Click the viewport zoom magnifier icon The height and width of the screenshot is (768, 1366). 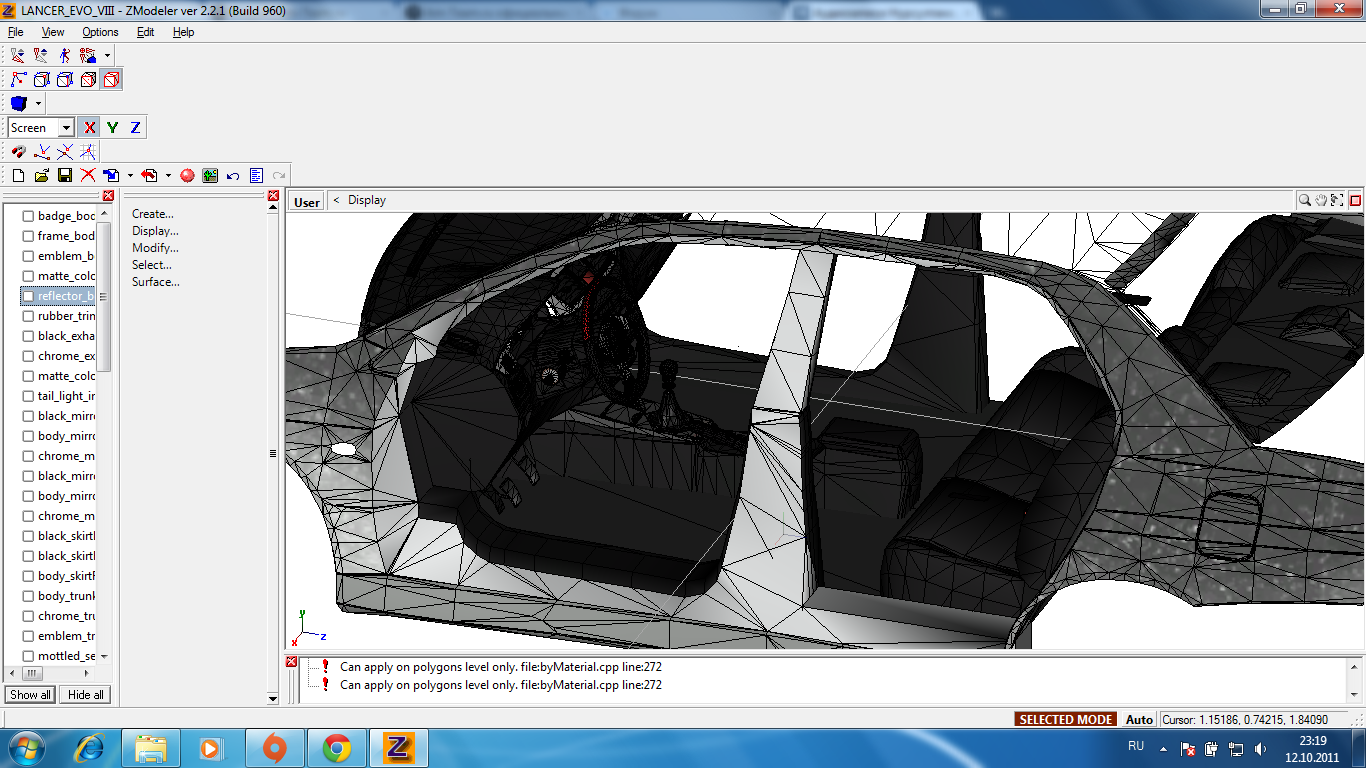coord(1305,200)
